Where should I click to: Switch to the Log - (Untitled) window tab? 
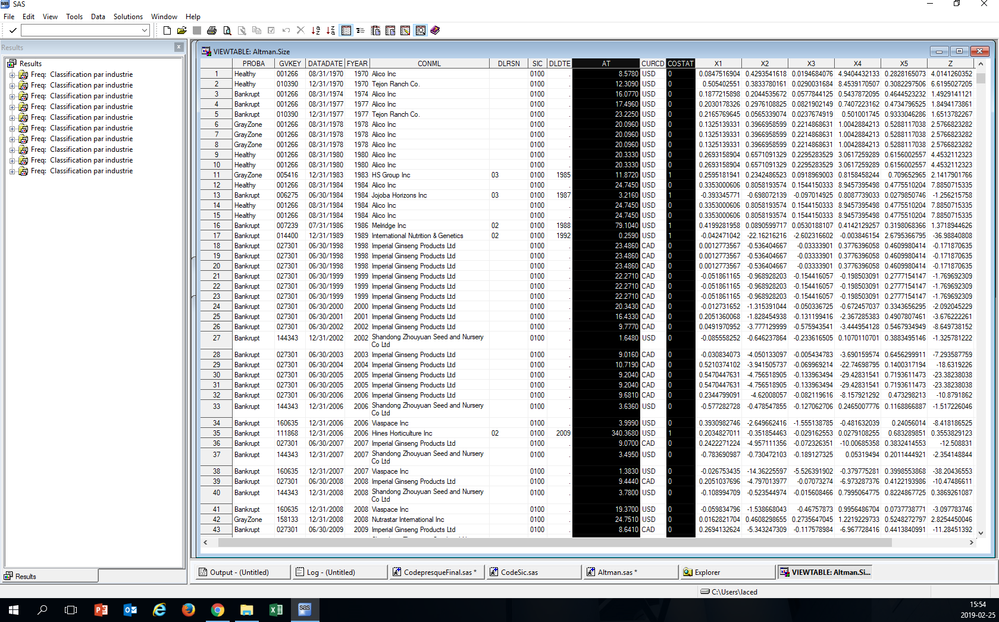click(340, 572)
